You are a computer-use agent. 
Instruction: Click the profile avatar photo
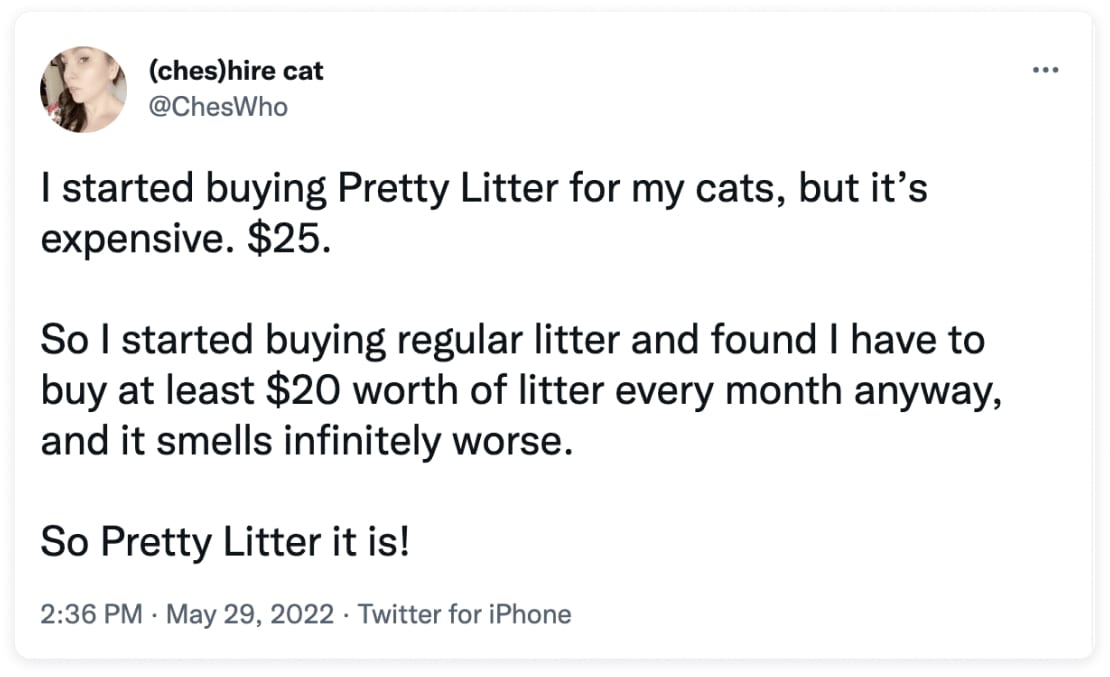[84, 89]
